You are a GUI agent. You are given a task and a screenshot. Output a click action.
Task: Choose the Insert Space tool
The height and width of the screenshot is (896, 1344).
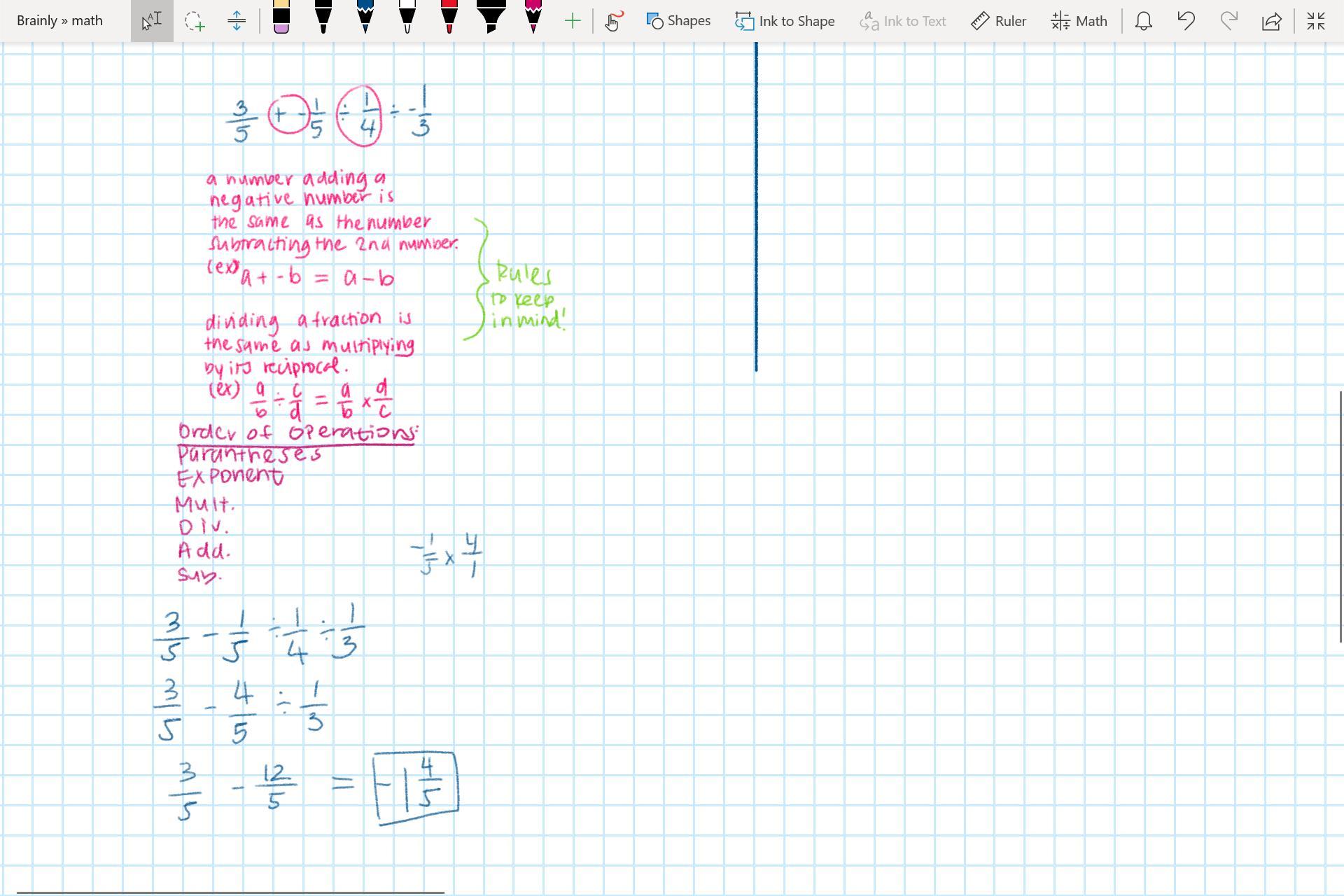click(237, 21)
